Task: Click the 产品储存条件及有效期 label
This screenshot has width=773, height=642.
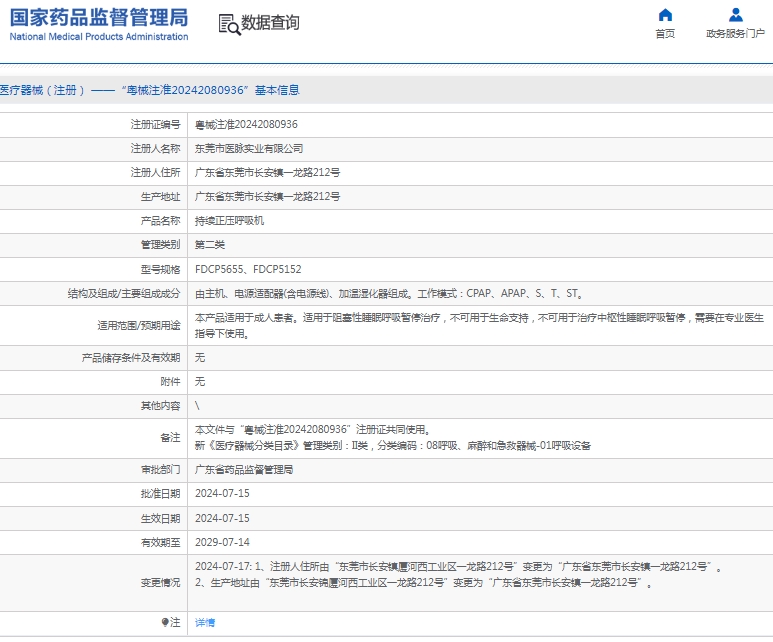Action: tap(131, 357)
